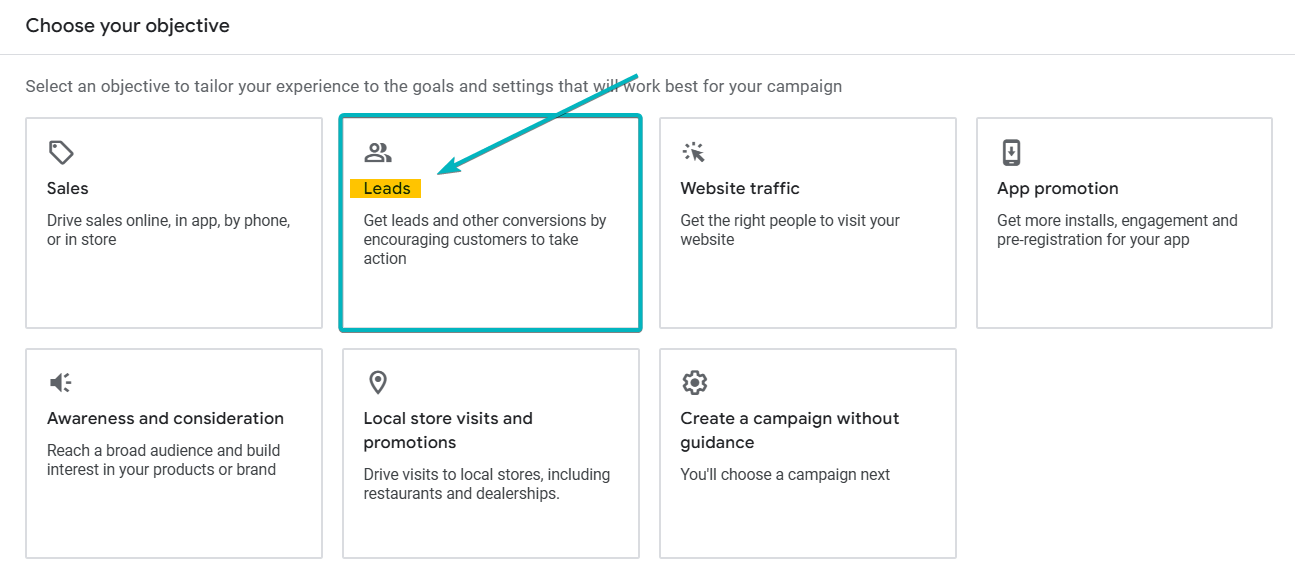Viewport: 1295px width, 574px height.
Task: Click the Awareness megaphone icon
Action: tap(61, 383)
